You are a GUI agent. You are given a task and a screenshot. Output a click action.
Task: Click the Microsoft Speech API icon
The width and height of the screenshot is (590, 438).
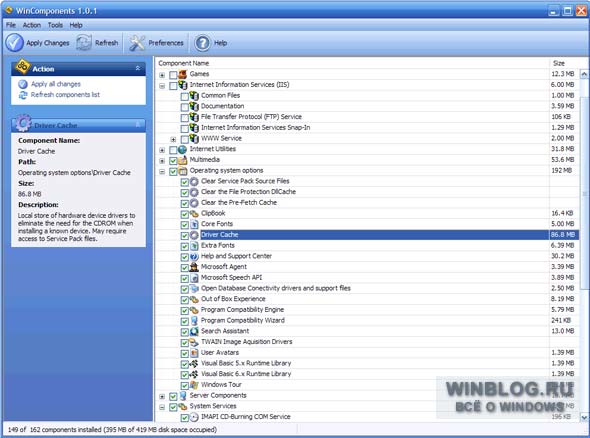194,278
